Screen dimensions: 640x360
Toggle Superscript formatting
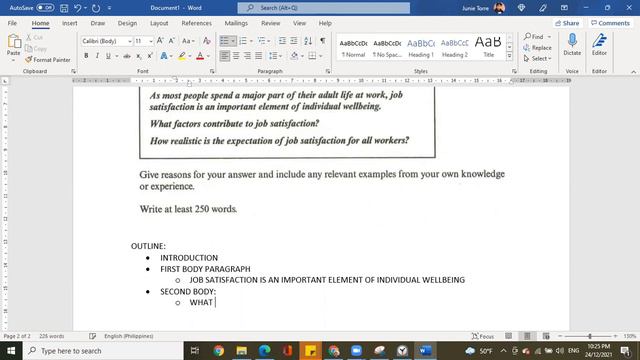click(150, 56)
